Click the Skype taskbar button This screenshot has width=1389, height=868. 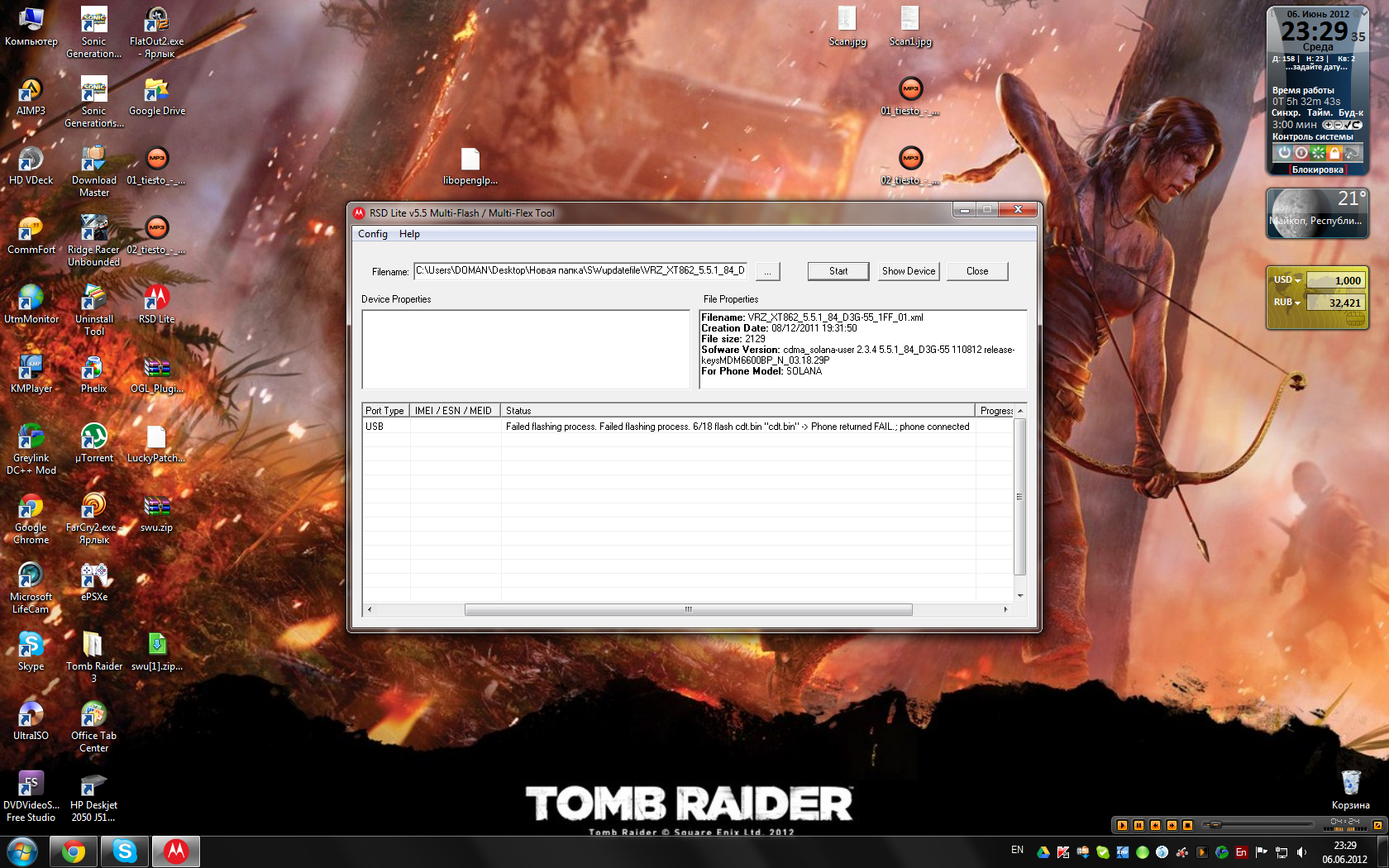coord(125,851)
